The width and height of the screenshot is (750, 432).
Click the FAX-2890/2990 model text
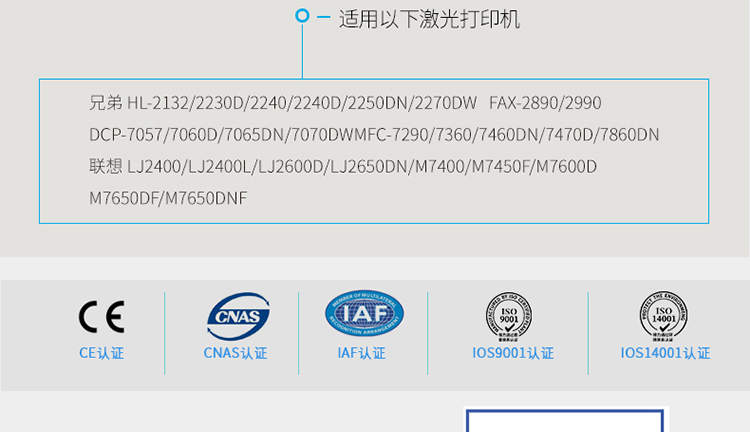click(545, 103)
